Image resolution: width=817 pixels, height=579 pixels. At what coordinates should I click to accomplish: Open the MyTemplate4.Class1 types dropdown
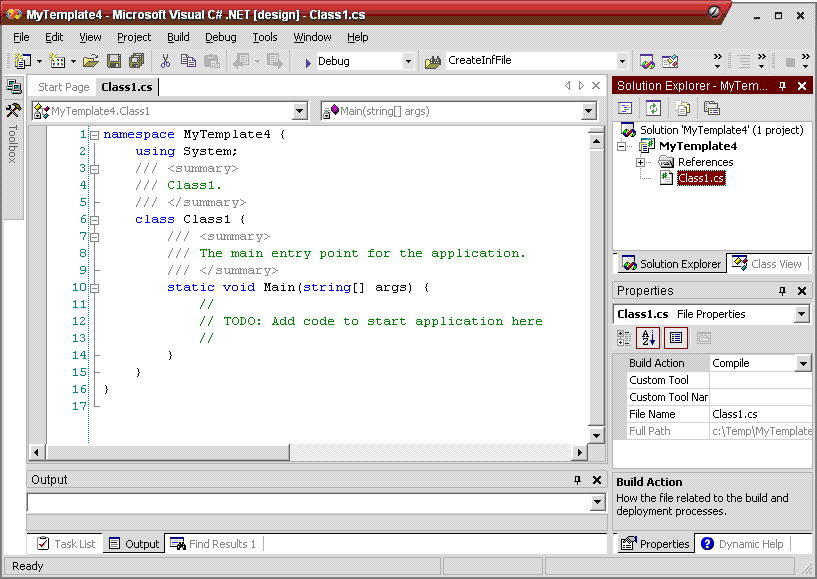pyautogui.click(x=300, y=110)
